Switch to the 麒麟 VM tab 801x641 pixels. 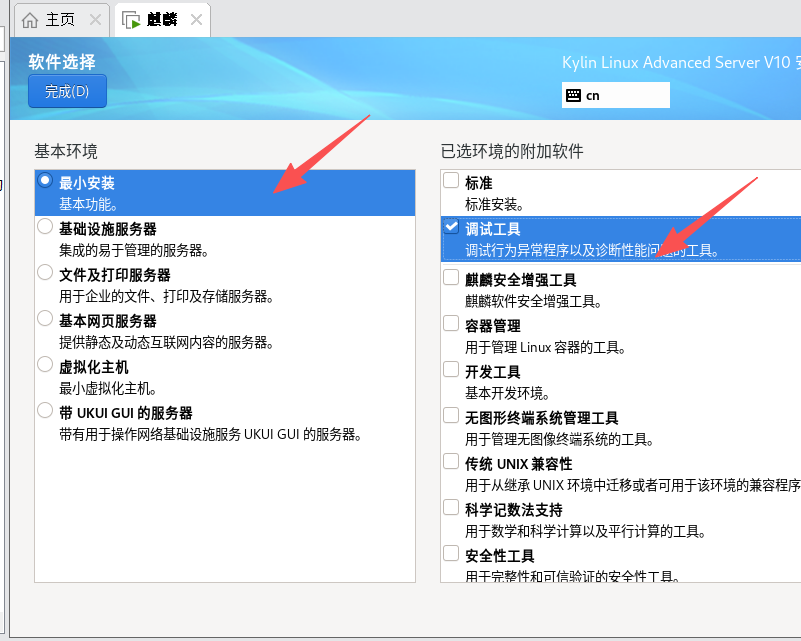pos(162,20)
